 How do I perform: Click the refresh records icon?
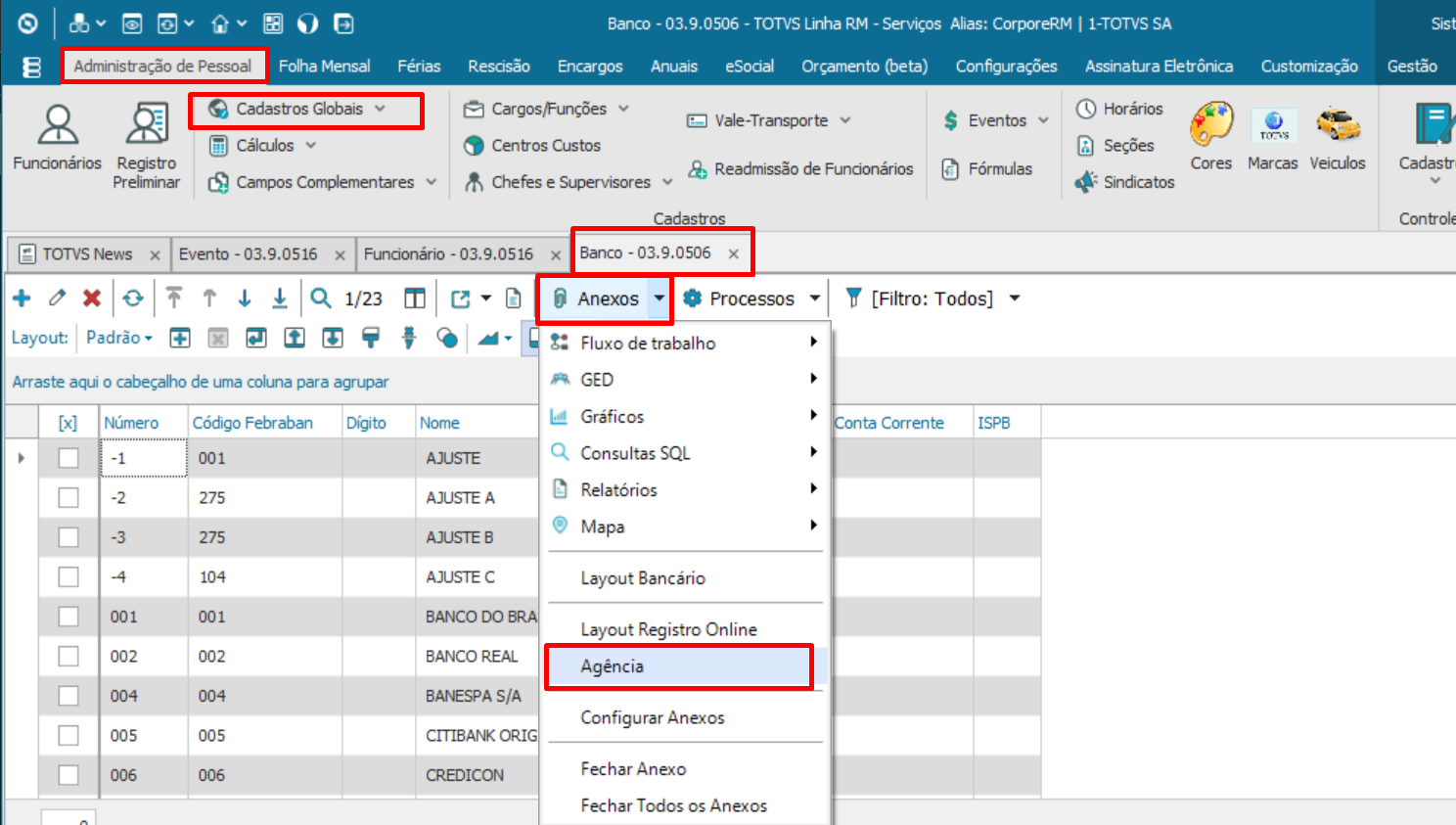[x=133, y=298]
